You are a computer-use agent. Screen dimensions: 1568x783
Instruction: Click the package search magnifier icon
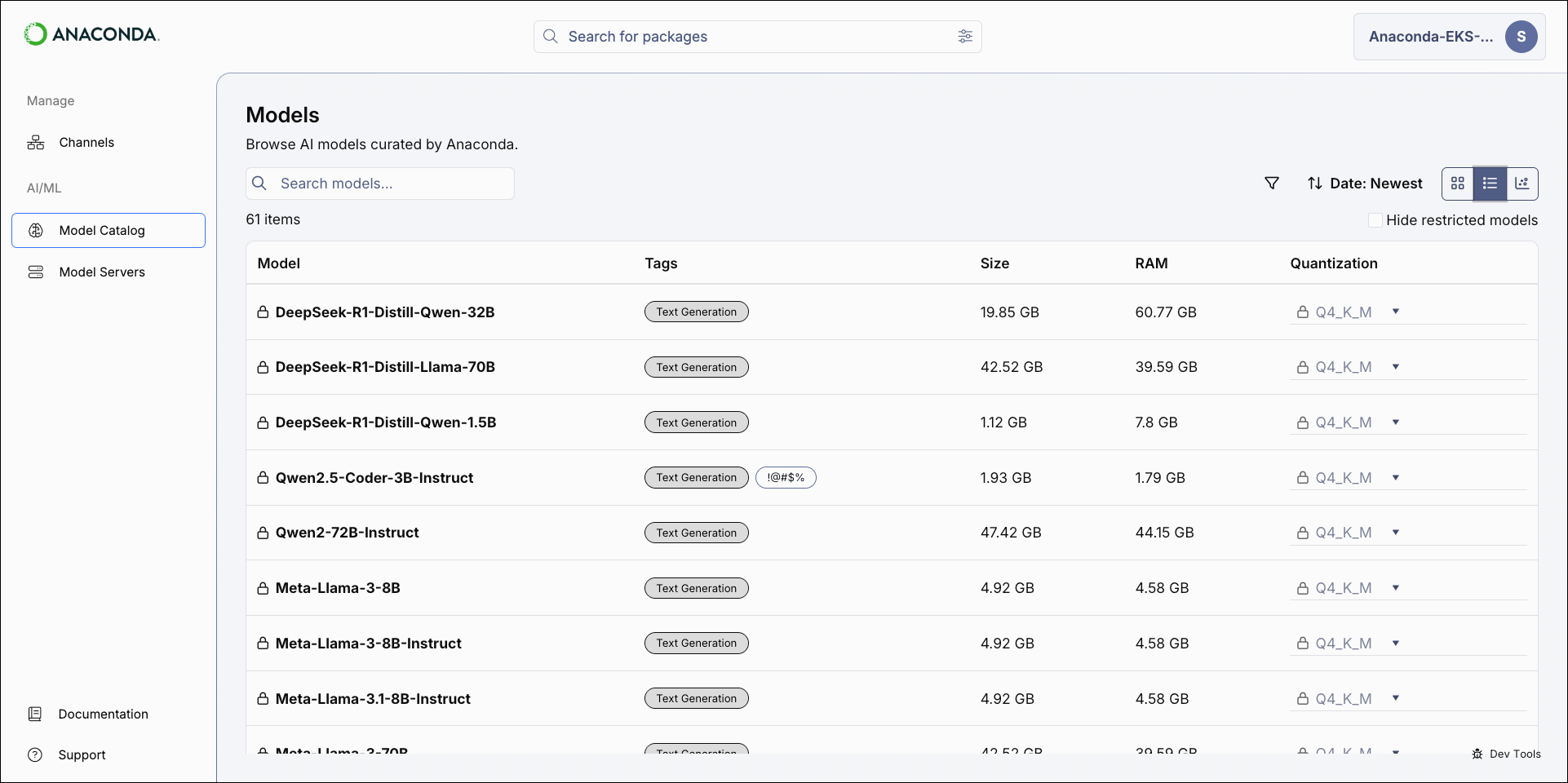551,37
